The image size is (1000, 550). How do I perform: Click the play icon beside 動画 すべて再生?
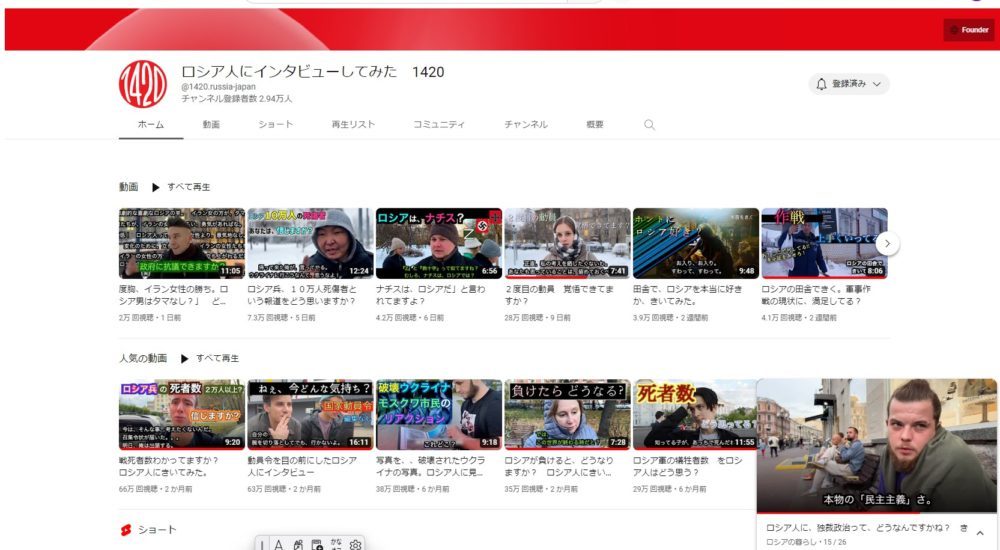point(155,187)
